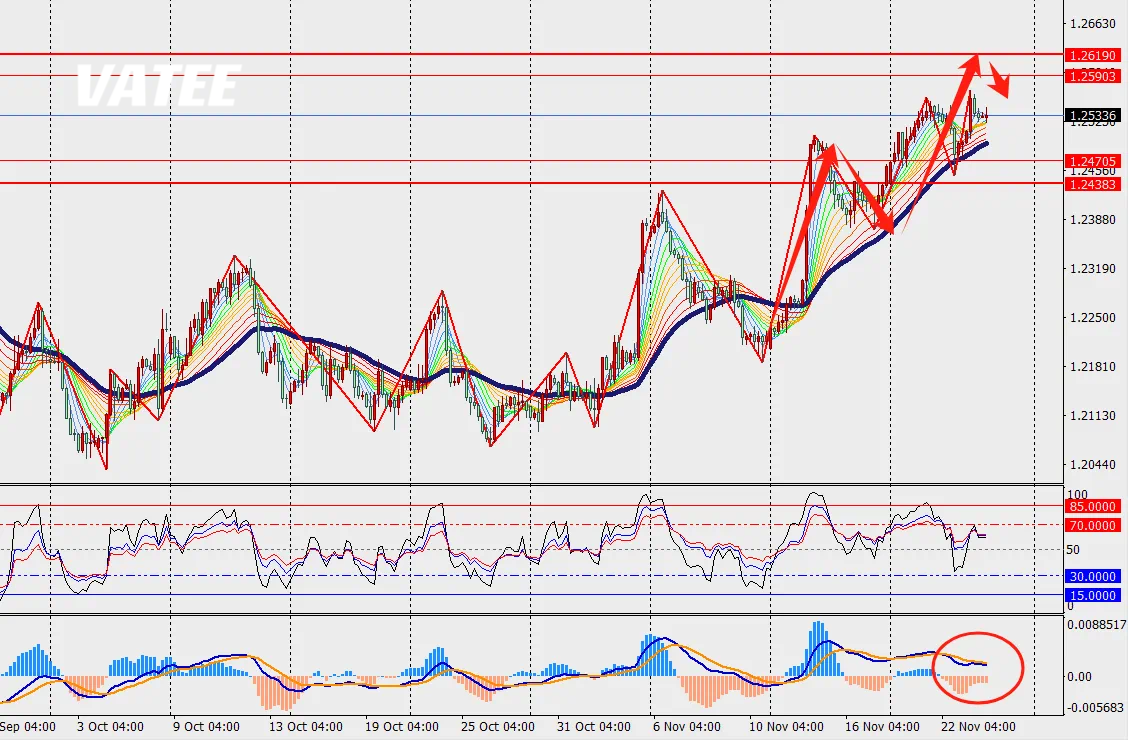Click the 1.22500 price axis value
This screenshot has width=1129, height=740.
[1091, 318]
